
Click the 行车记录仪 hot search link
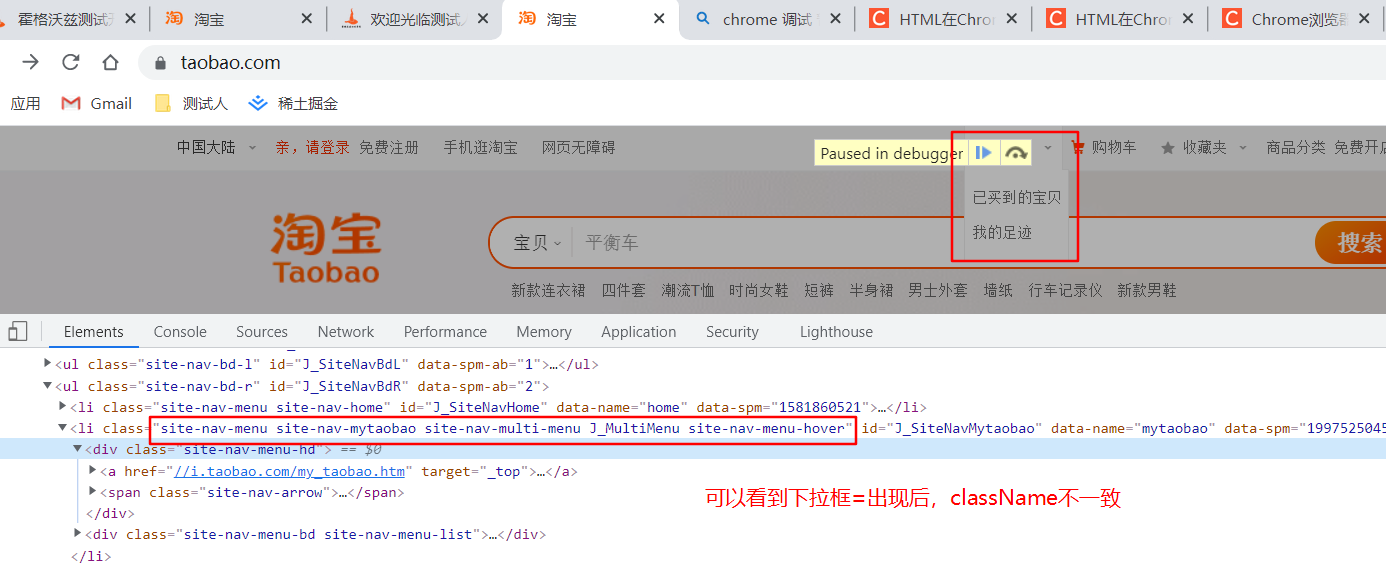pyautogui.click(x=1065, y=290)
